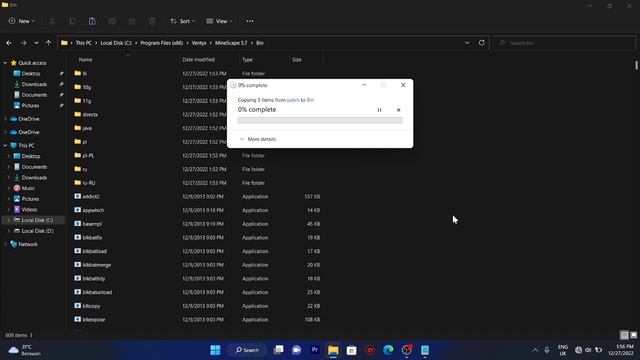
Task: Click in the Search Bin field
Action: click(x=564, y=43)
